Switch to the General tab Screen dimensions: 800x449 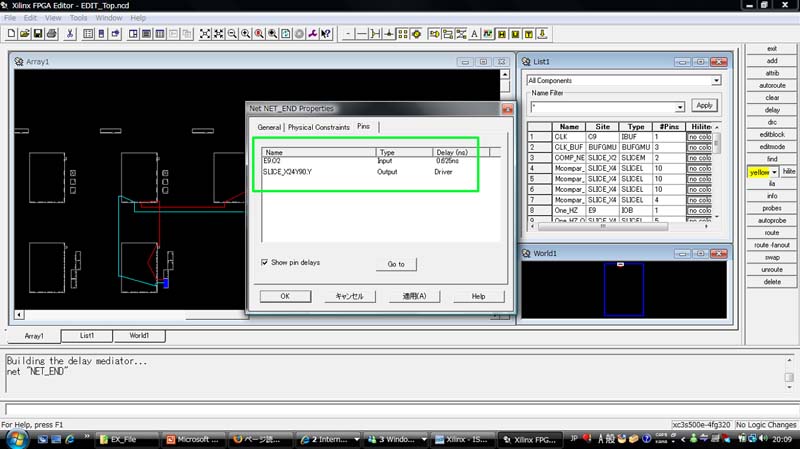click(269, 128)
